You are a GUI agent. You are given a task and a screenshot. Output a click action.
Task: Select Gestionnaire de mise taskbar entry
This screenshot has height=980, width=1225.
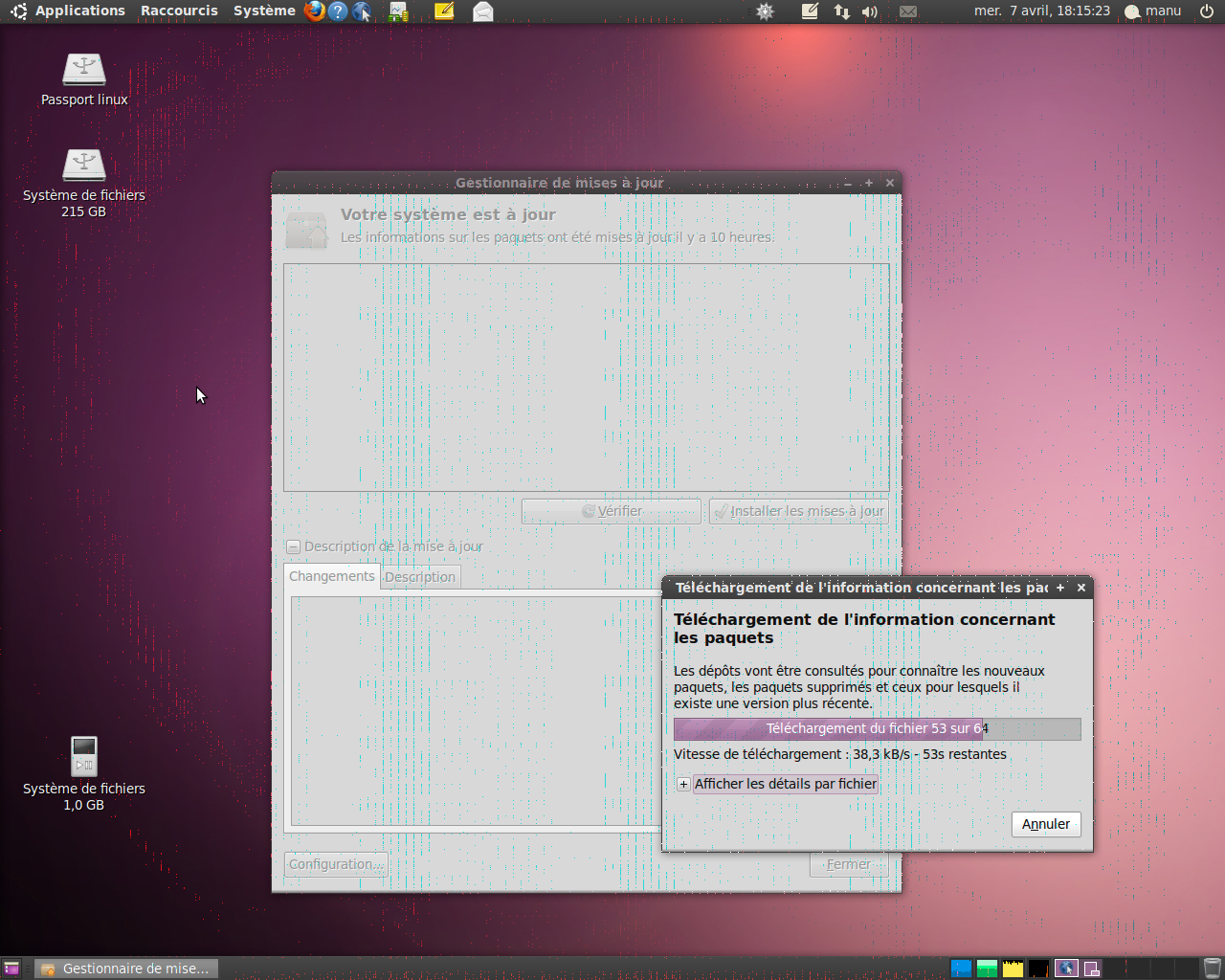pyautogui.click(x=126, y=969)
